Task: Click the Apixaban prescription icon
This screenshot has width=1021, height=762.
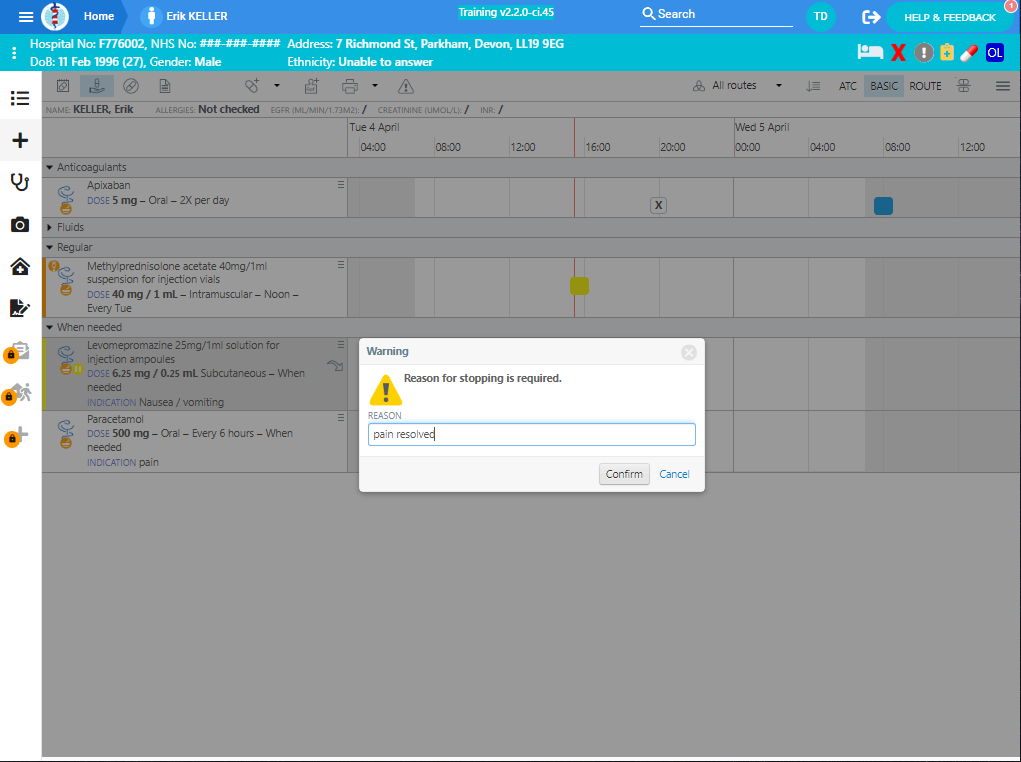Action: [66, 200]
